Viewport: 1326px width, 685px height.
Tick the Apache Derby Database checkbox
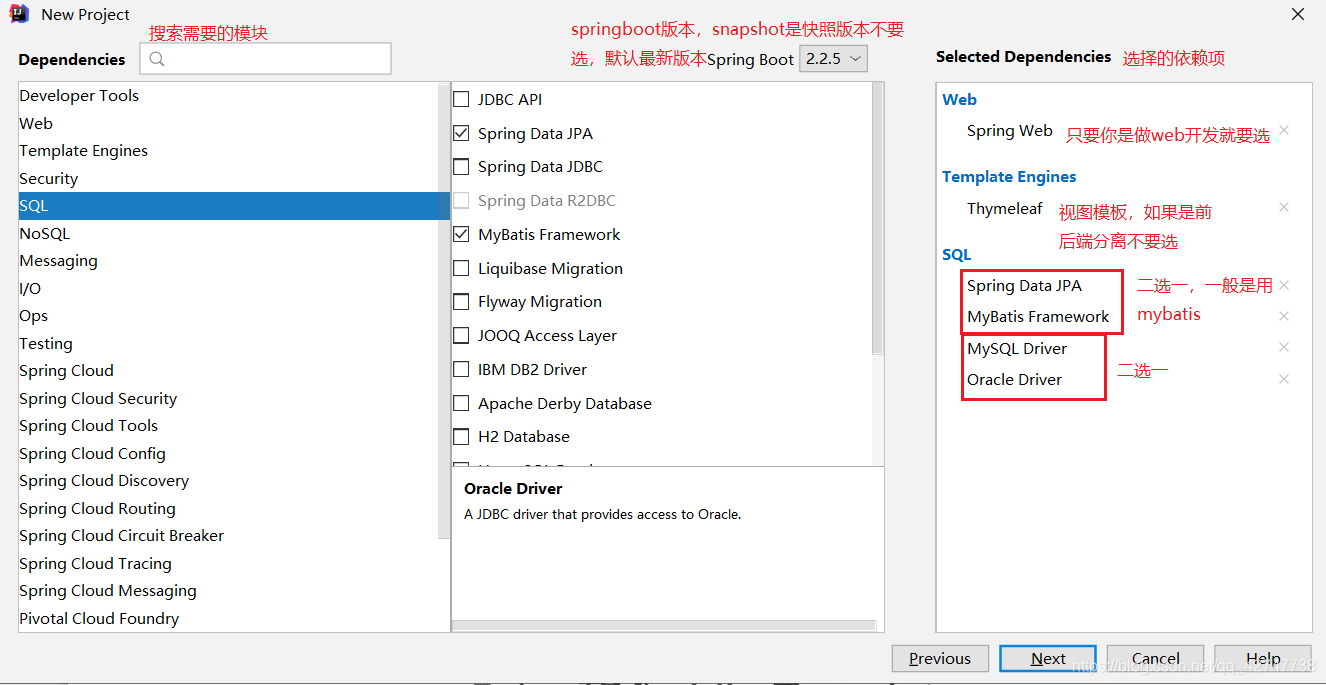click(461, 403)
